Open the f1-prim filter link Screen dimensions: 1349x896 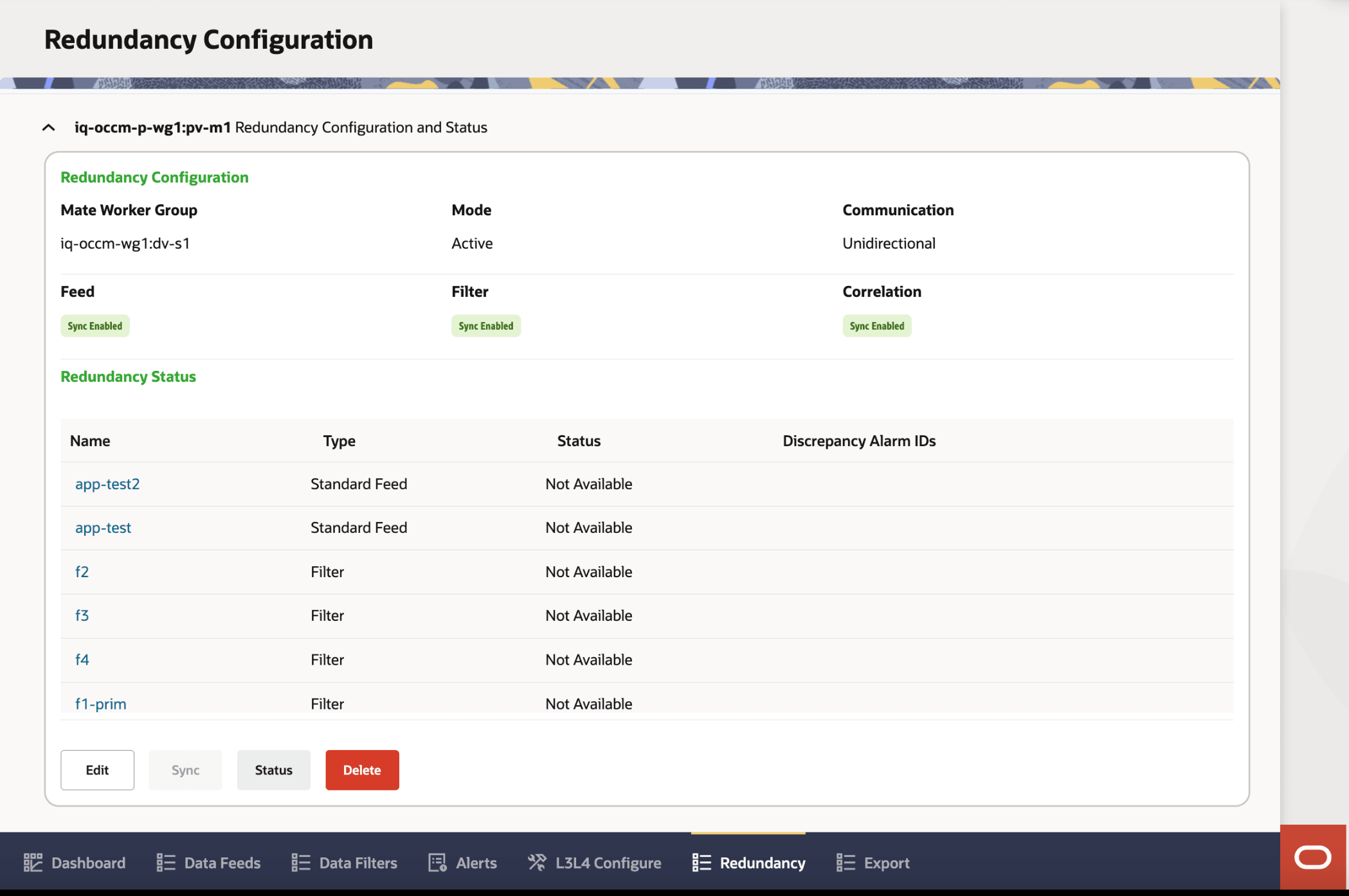pyautogui.click(x=100, y=703)
